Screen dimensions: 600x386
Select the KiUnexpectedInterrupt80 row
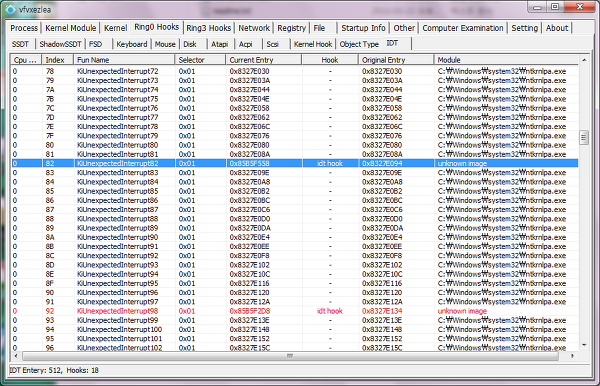(x=295, y=145)
